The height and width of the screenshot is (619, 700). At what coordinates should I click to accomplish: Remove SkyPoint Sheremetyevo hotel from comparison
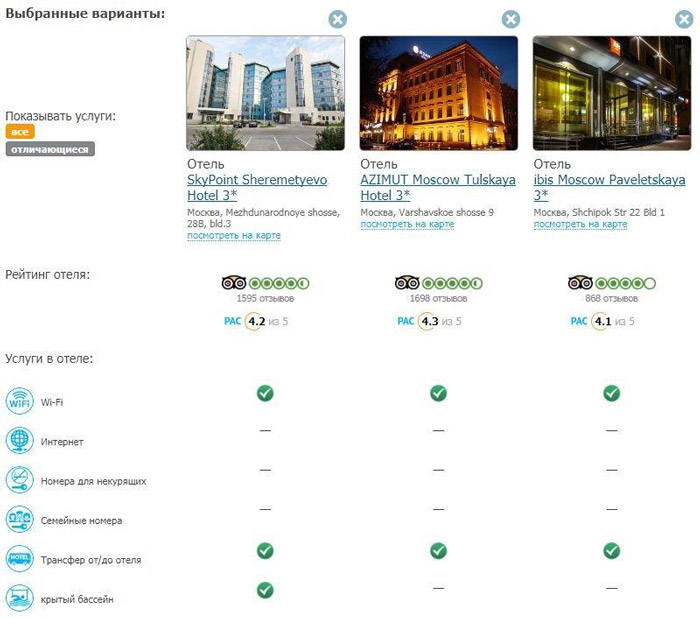coord(338,19)
